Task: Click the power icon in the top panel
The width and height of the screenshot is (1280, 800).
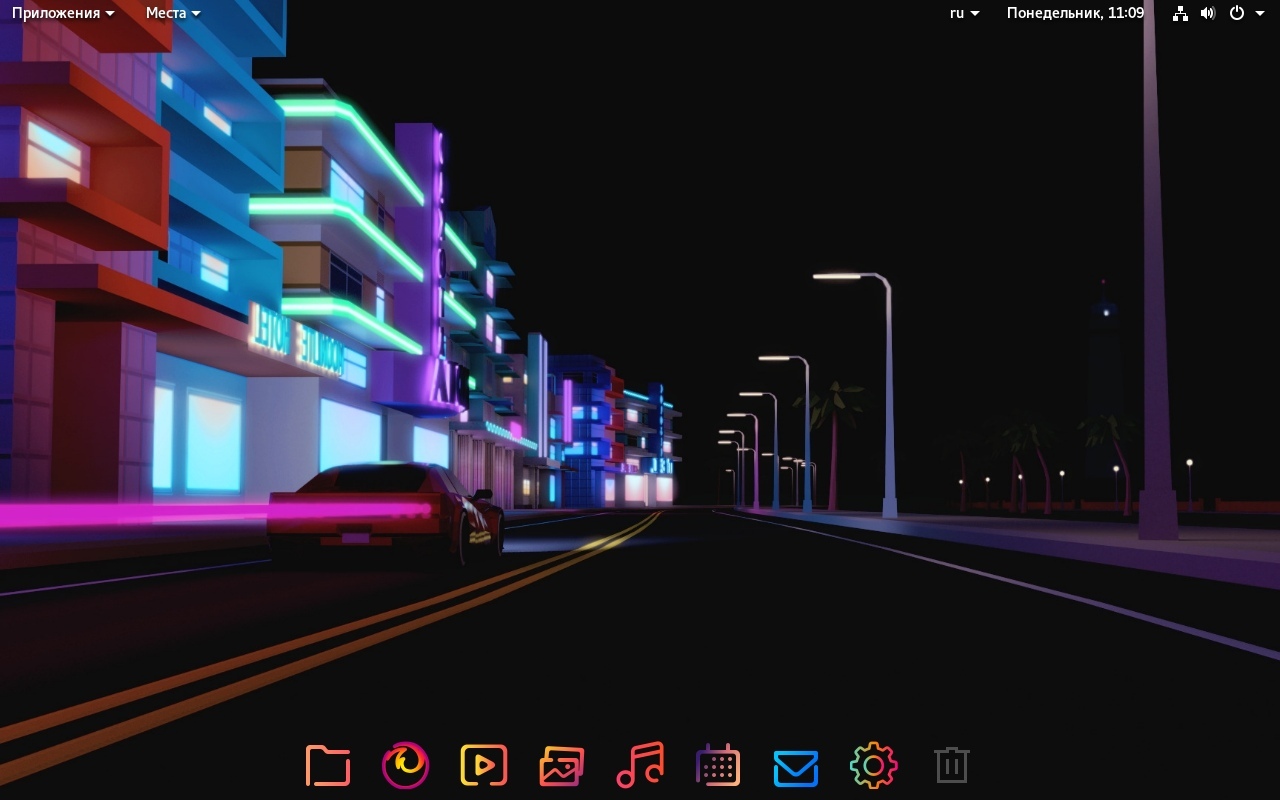Action: pos(1237,13)
